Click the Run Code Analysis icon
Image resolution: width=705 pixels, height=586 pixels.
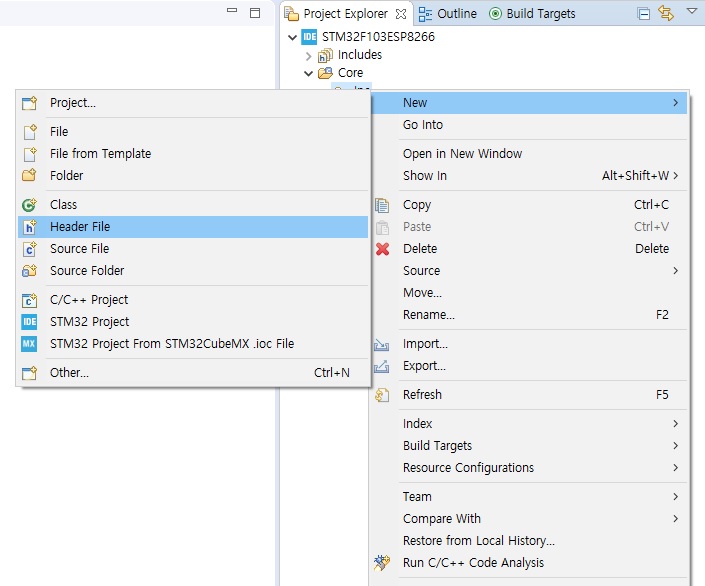[382, 563]
